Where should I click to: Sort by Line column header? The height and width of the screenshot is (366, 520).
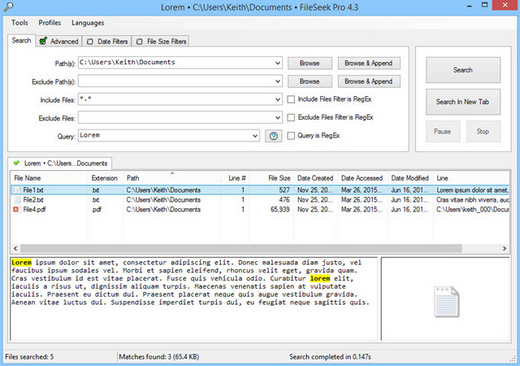pyautogui.click(x=471, y=178)
